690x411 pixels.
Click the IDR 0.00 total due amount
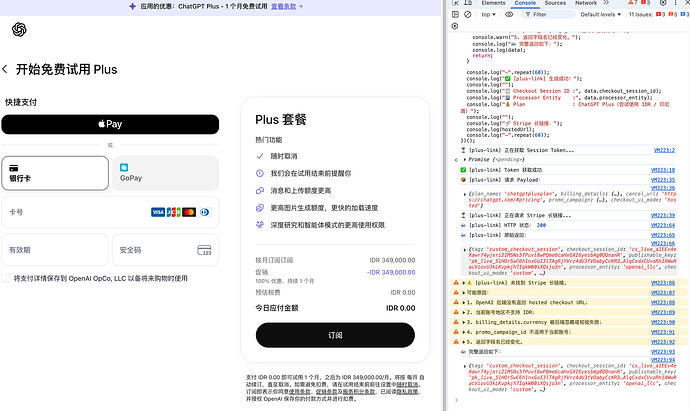pos(400,308)
